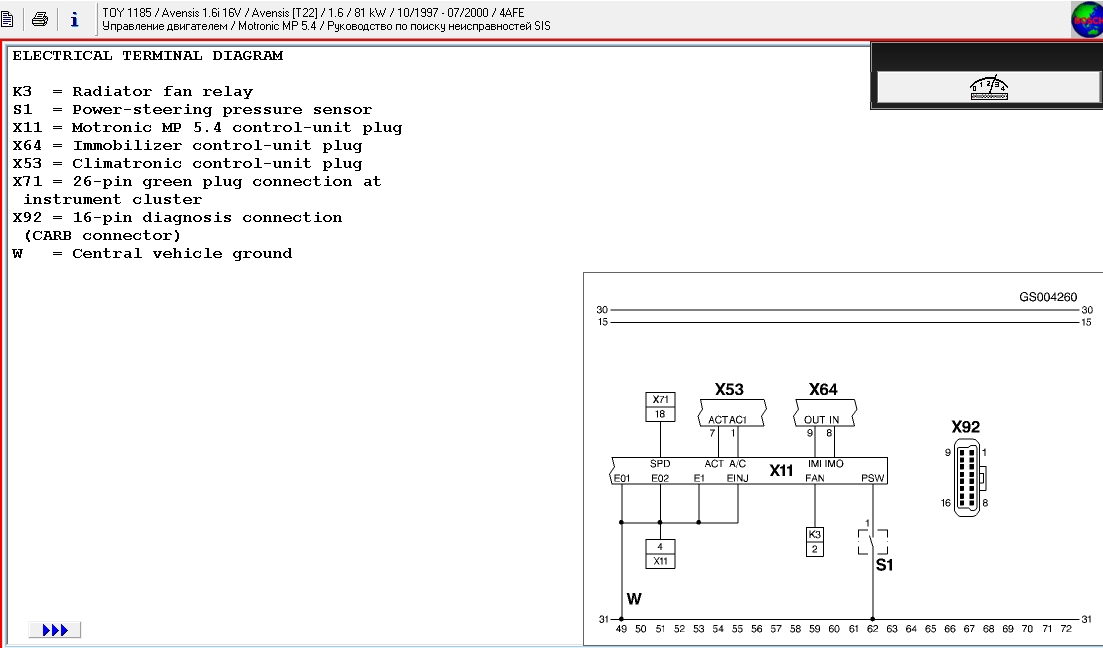Click the X71 pin 18 box

pos(659,406)
